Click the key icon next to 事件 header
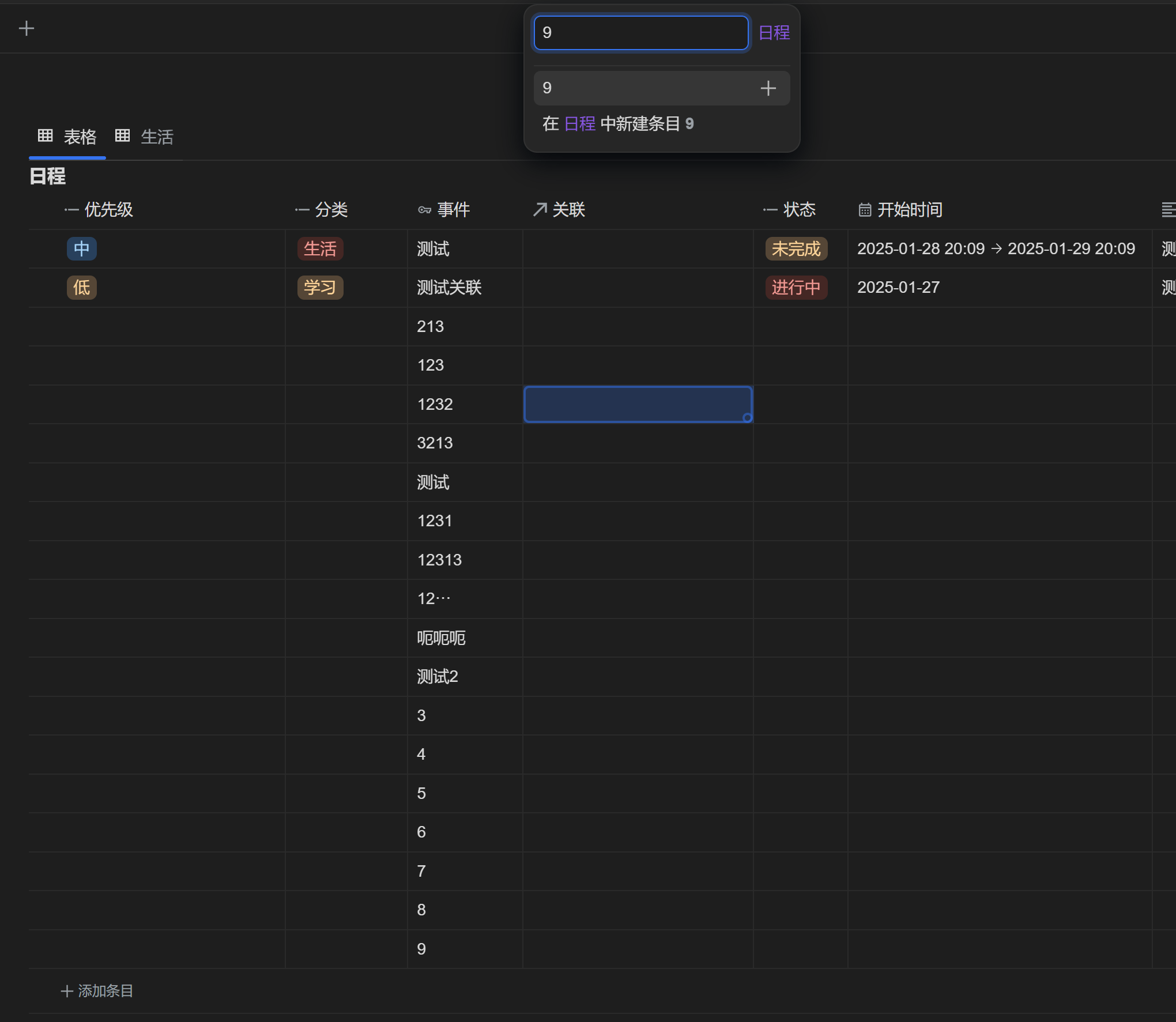Viewport: 1176px width, 1022px height. (424, 210)
